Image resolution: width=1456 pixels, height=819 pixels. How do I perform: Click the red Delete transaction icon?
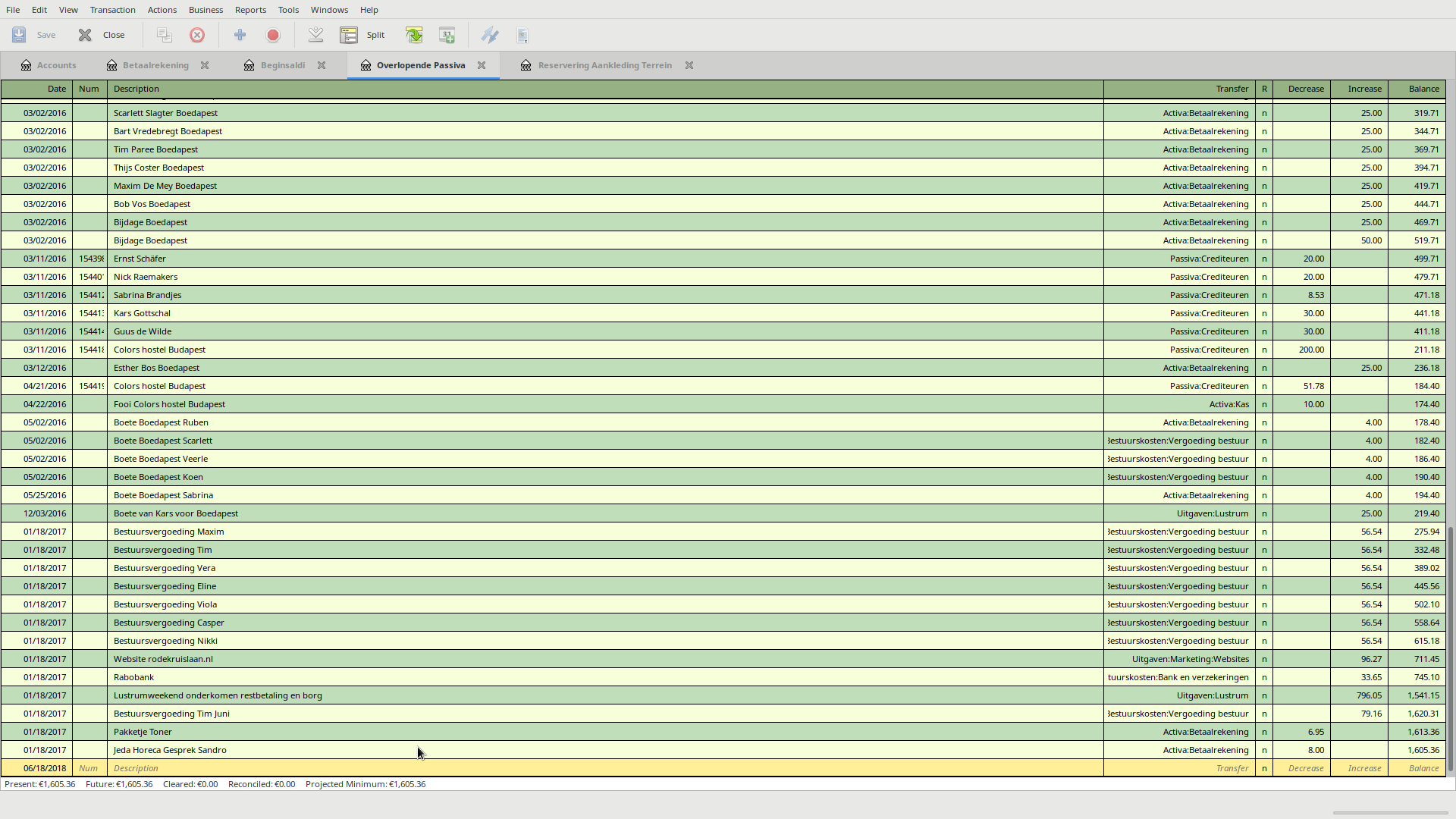click(x=197, y=35)
